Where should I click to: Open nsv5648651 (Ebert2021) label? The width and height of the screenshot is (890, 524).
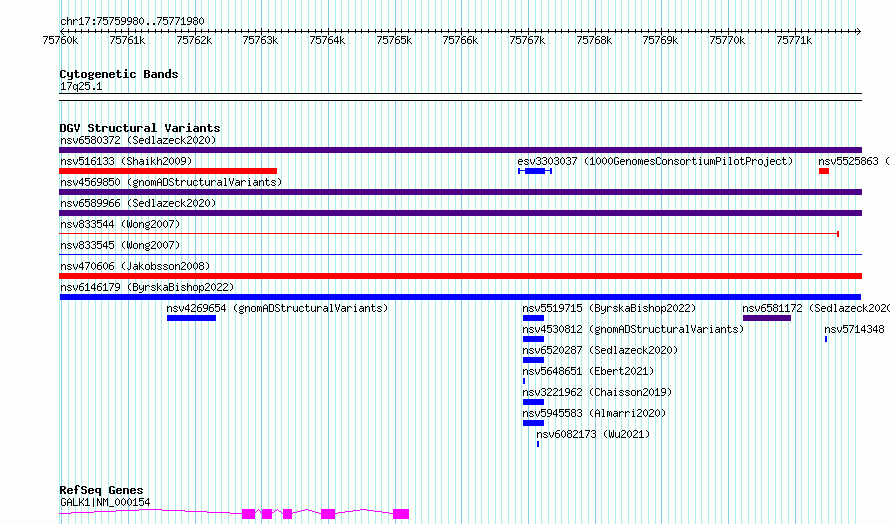[x=588, y=371]
